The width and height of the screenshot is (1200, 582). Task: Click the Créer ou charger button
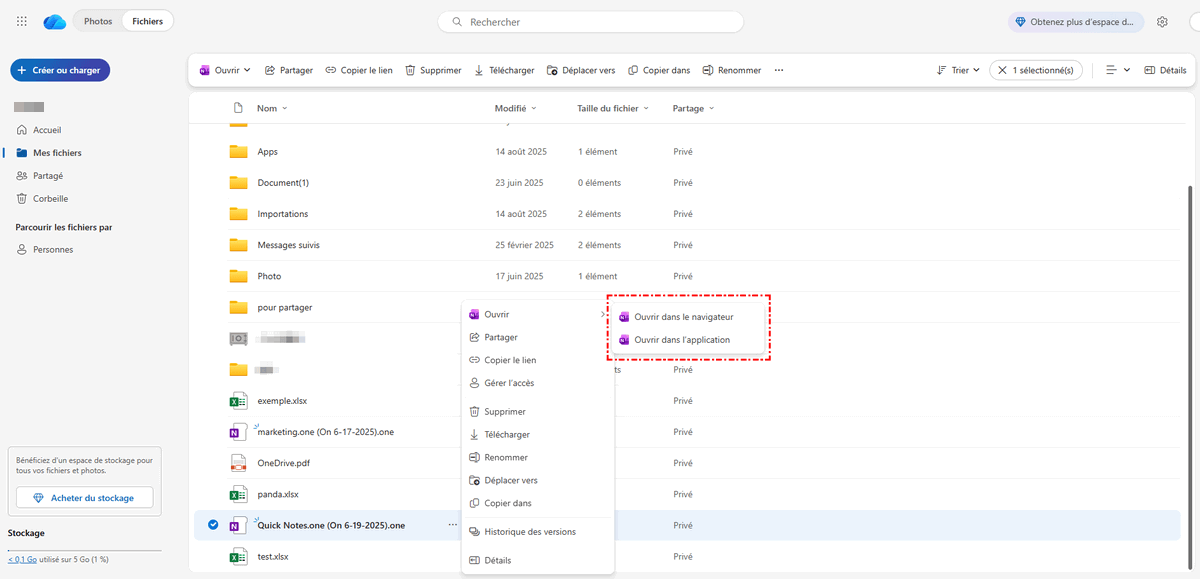(x=60, y=71)
